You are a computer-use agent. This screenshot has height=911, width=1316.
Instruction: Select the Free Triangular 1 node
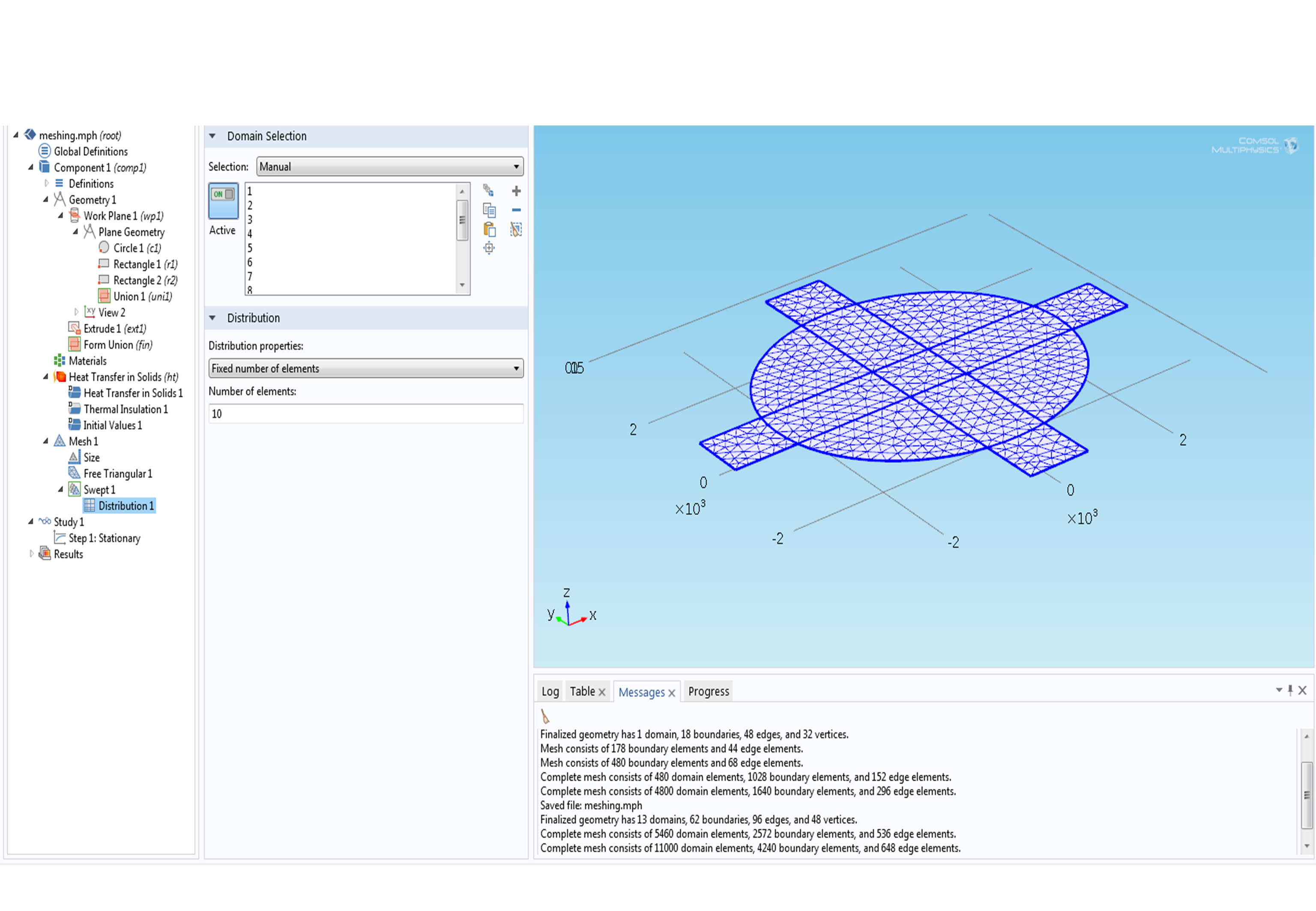tap(118, 474)
